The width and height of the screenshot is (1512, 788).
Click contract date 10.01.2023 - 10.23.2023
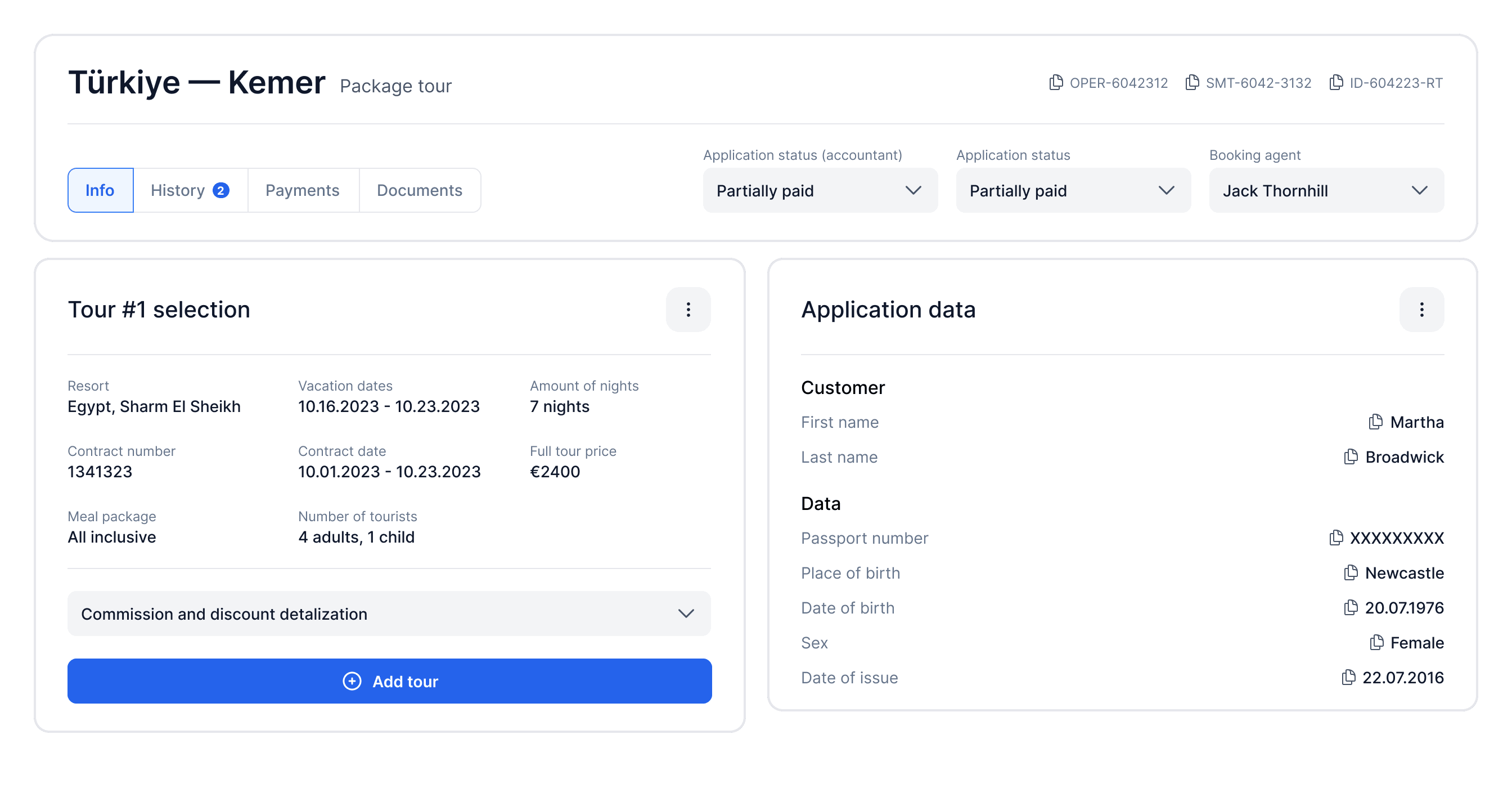point(389,472)
